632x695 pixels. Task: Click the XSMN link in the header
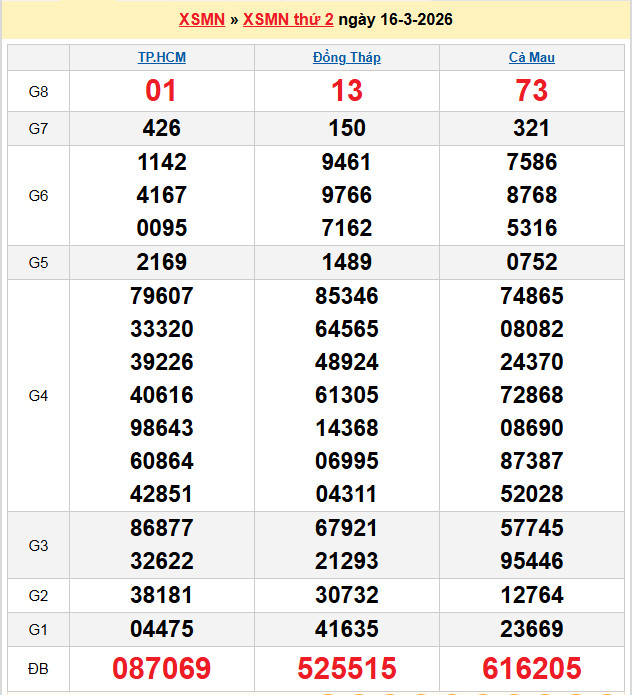(201, 20)
